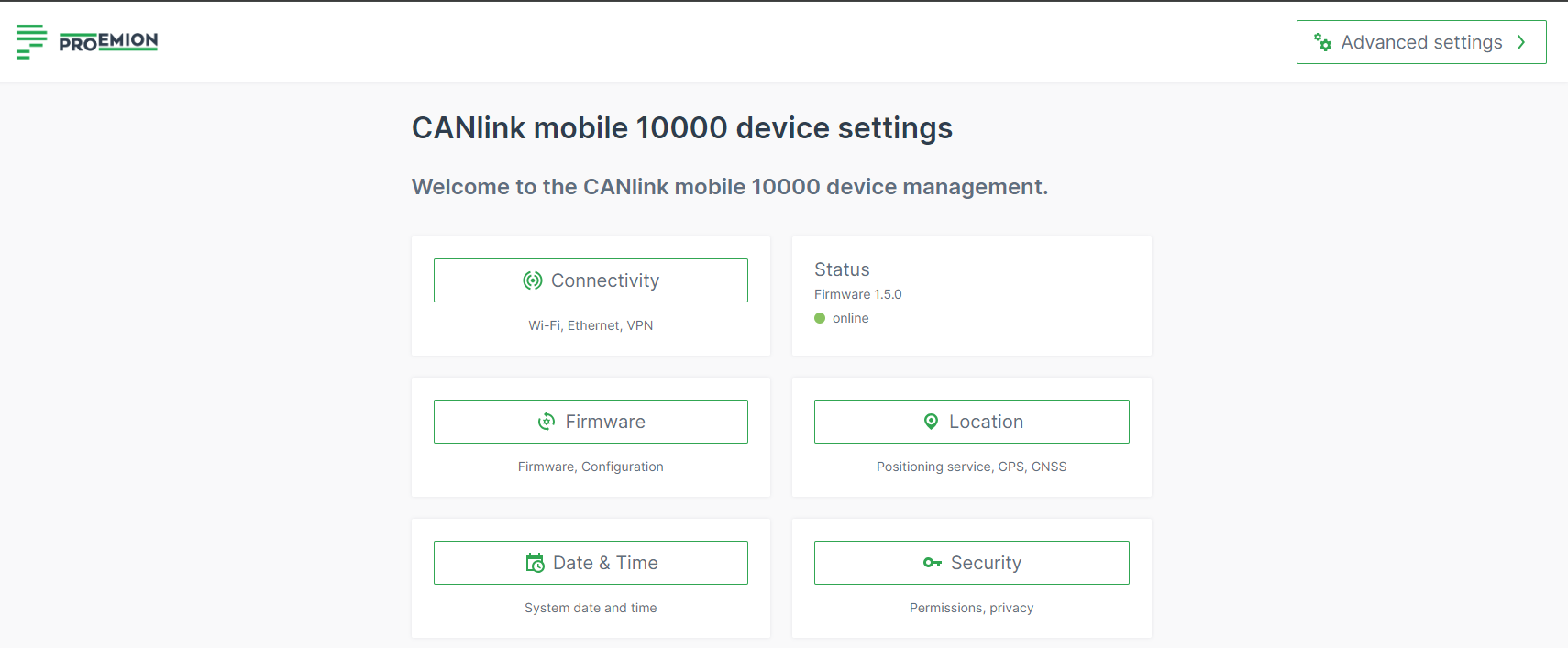Click the Connectivity signal icon
This screenshot has height=648, width=1568.
pos(533,280)
